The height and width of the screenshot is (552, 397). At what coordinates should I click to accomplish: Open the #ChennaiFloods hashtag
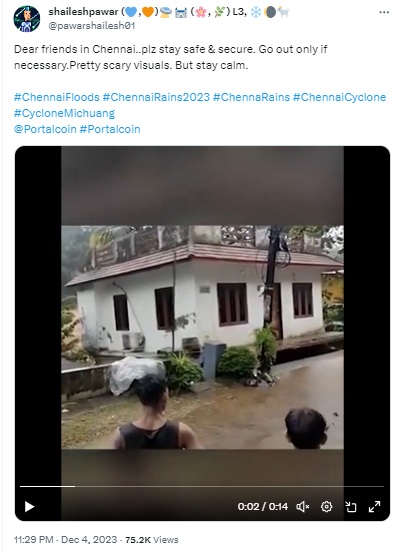point(57,97)
